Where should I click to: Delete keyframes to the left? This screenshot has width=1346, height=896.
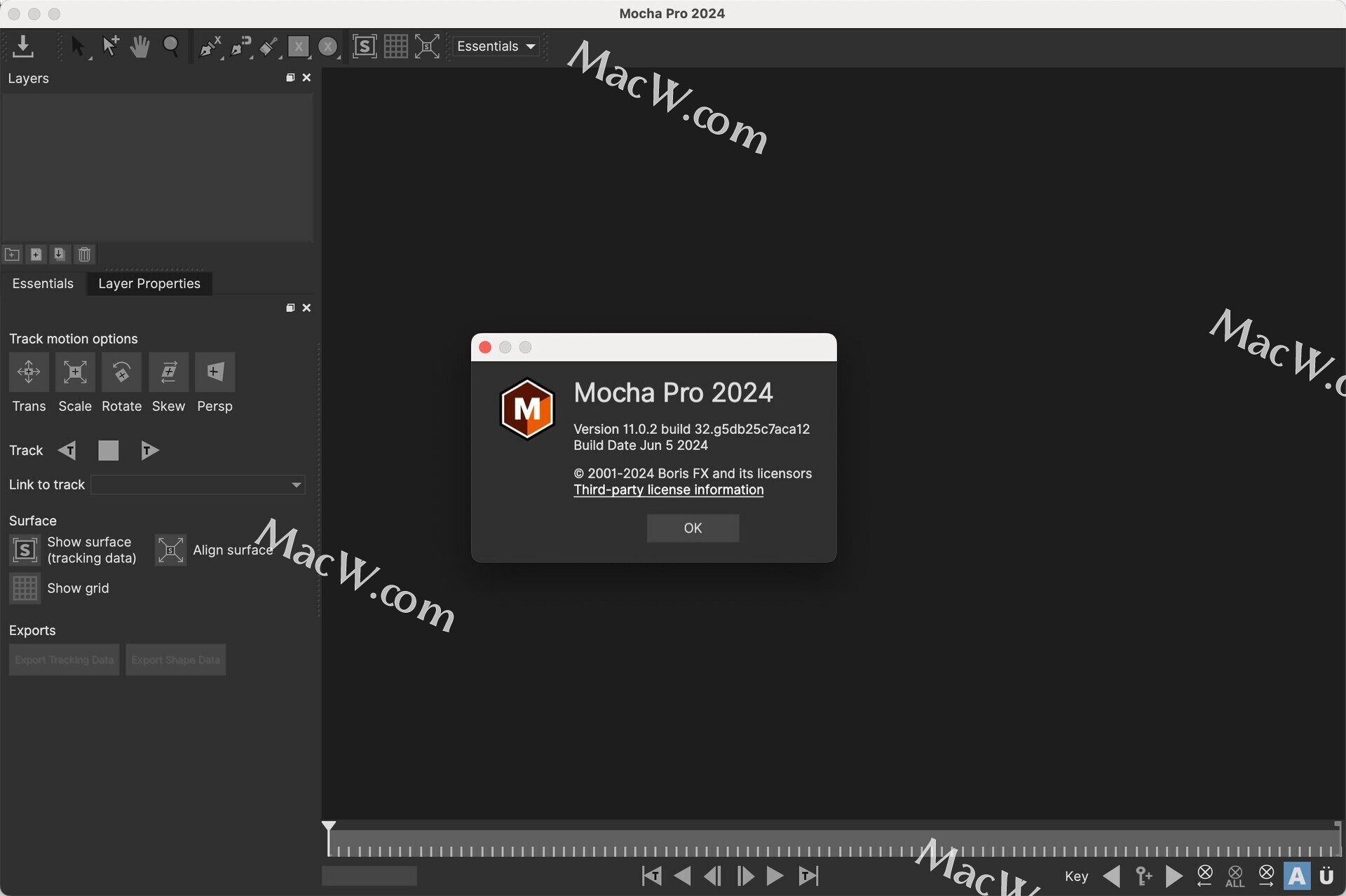click(x=1205, y=876)
